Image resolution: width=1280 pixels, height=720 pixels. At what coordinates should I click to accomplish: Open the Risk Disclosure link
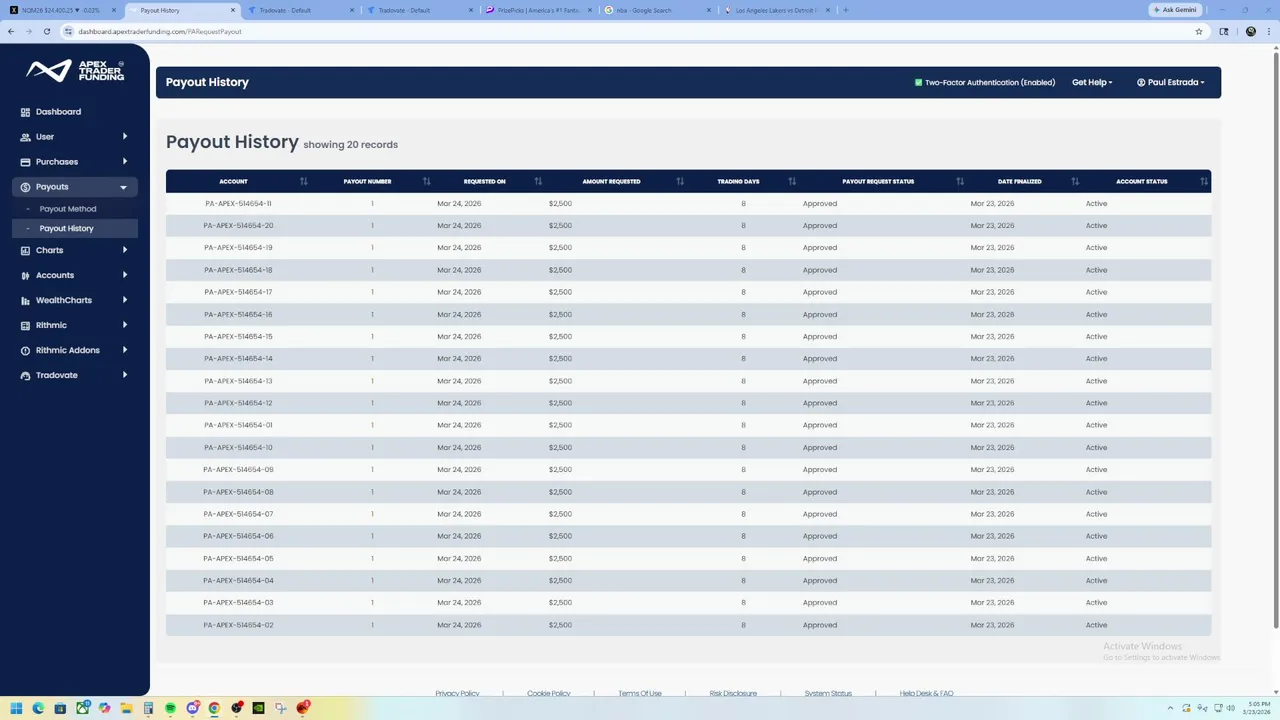[x=733, y=693]
